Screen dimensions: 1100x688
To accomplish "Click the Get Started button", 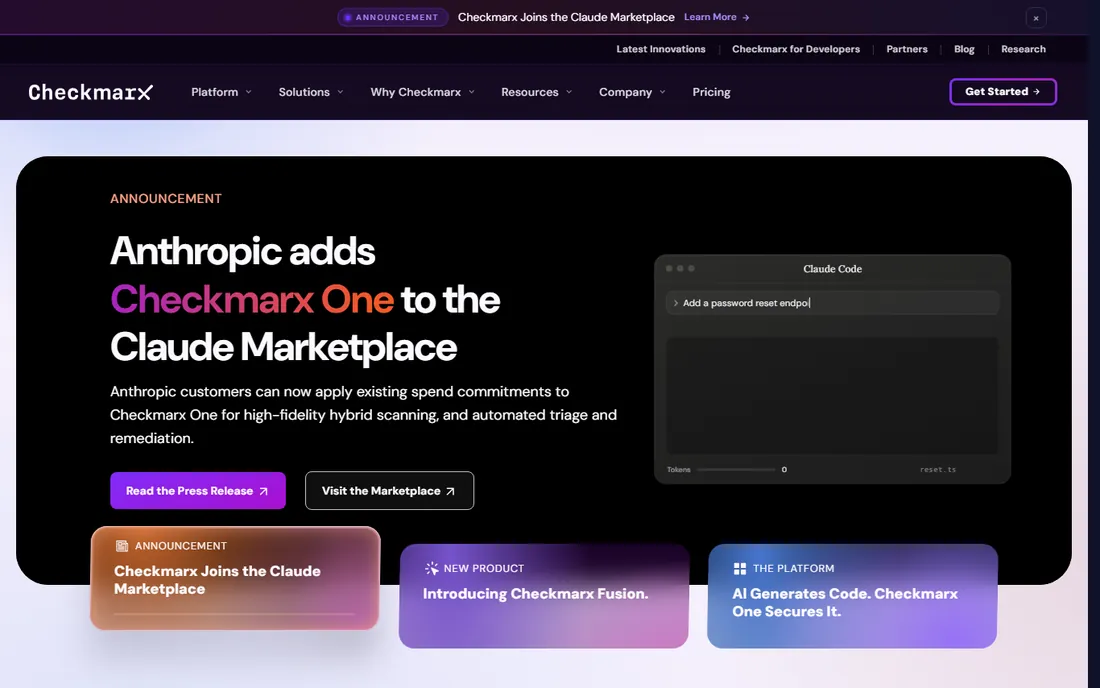I will [1002, 91].
